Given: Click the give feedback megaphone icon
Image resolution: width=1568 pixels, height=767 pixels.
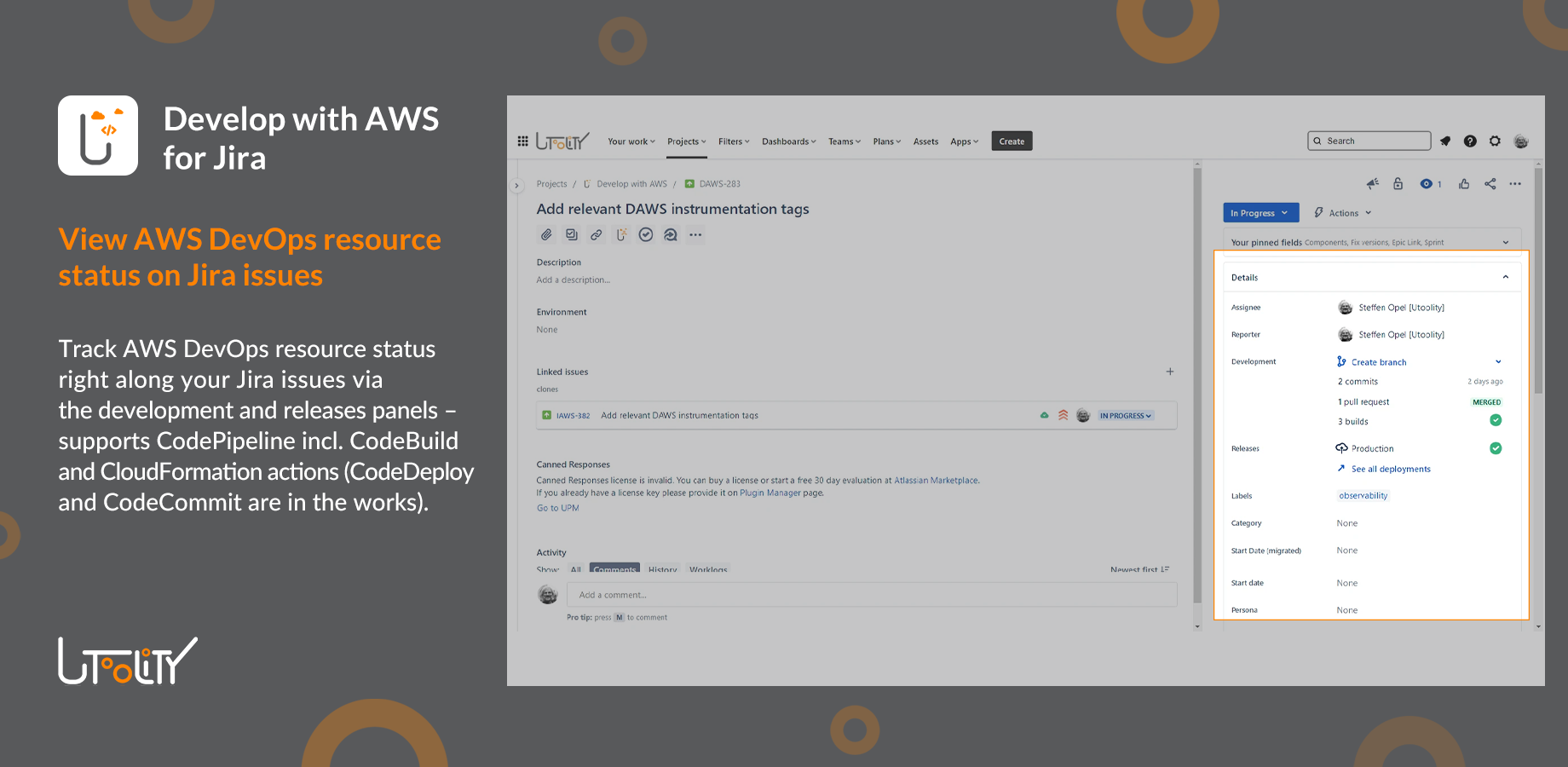Looking at the screenshot, I should (x=1372, y=184).
